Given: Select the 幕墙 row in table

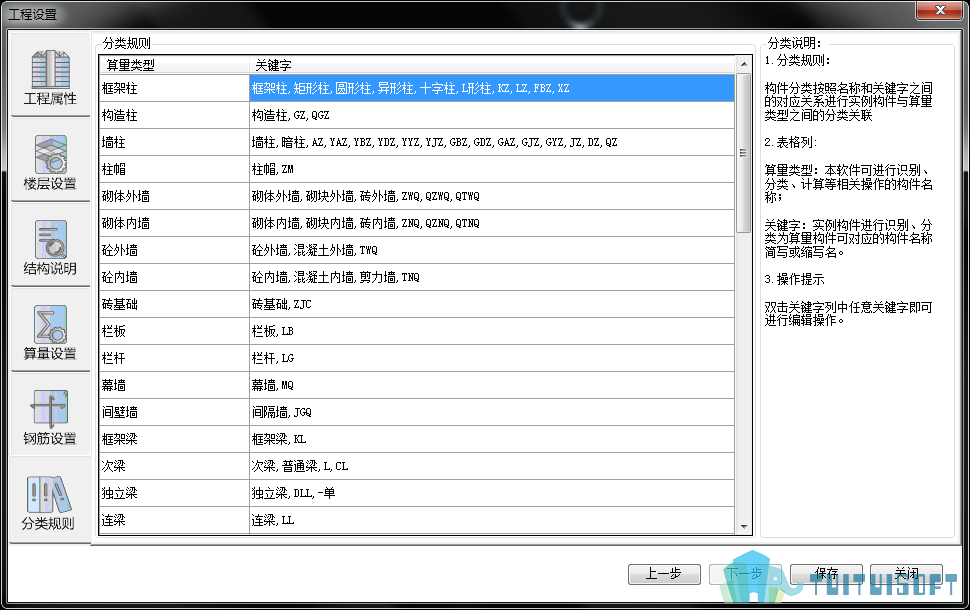Looking at the screenshot, I should (173, 385).
